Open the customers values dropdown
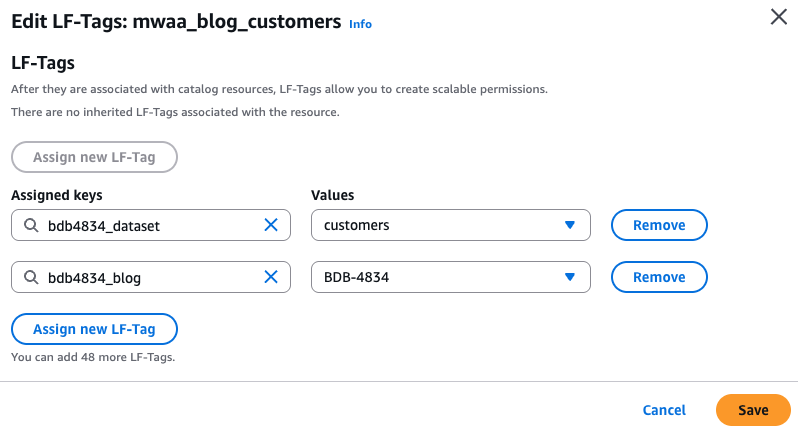This screenshot has width=798, height=429. point(440,225)
